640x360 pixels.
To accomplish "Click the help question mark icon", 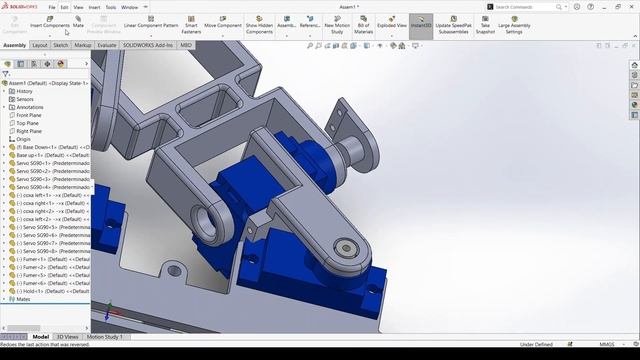I will pyautogui.click(x=590, y=7).
